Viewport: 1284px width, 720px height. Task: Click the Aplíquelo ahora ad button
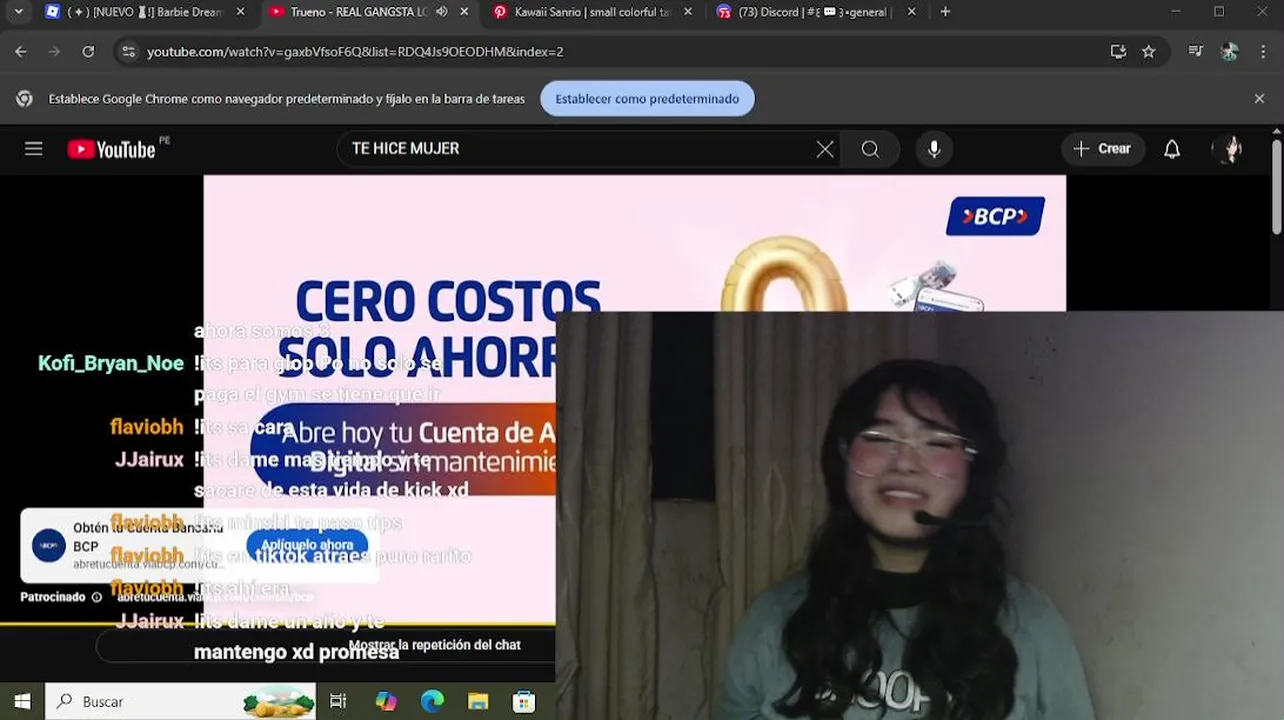click(307, 545)
